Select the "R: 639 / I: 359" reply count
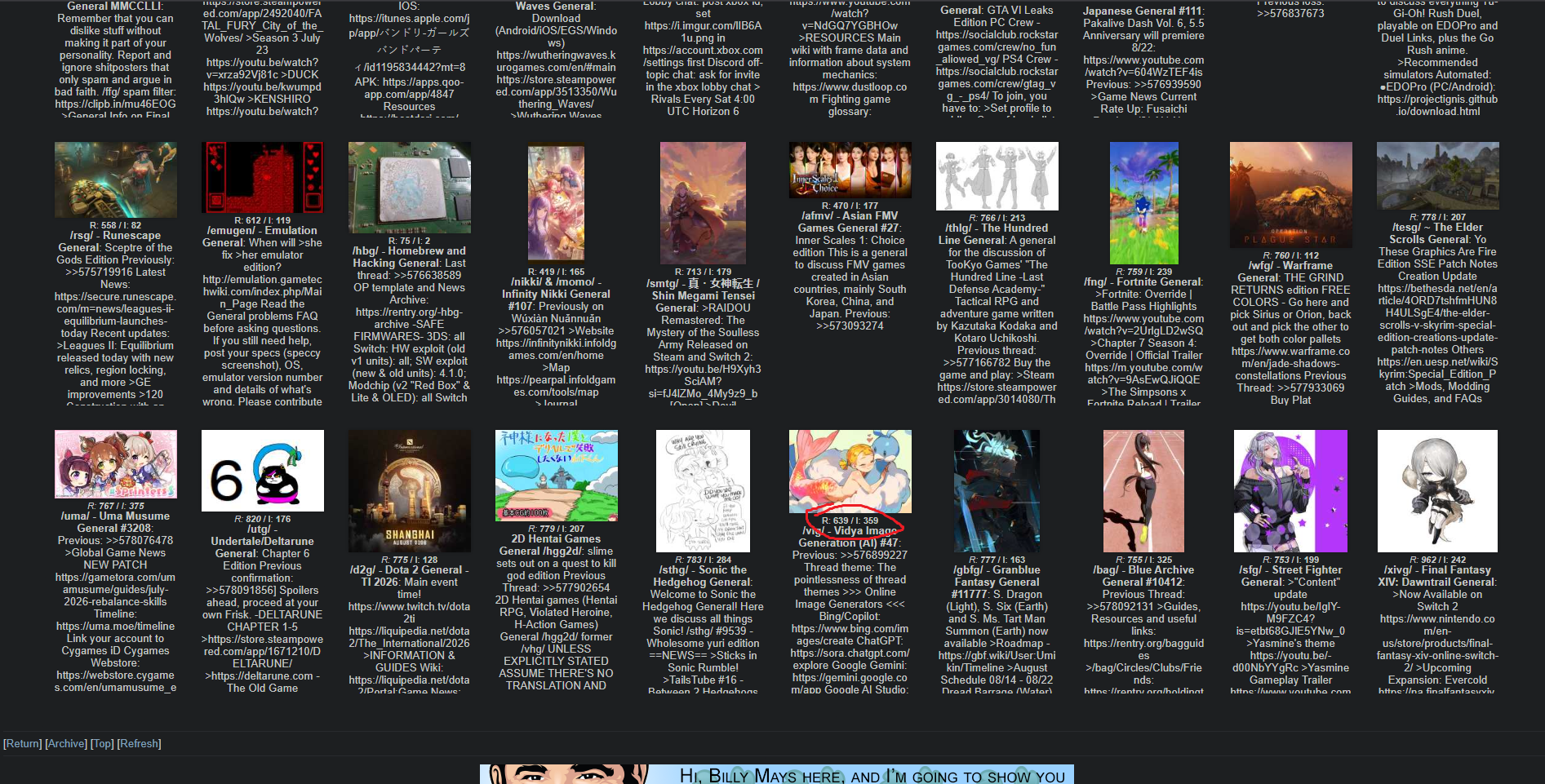 pyautogui.click(x=850, y=520)
